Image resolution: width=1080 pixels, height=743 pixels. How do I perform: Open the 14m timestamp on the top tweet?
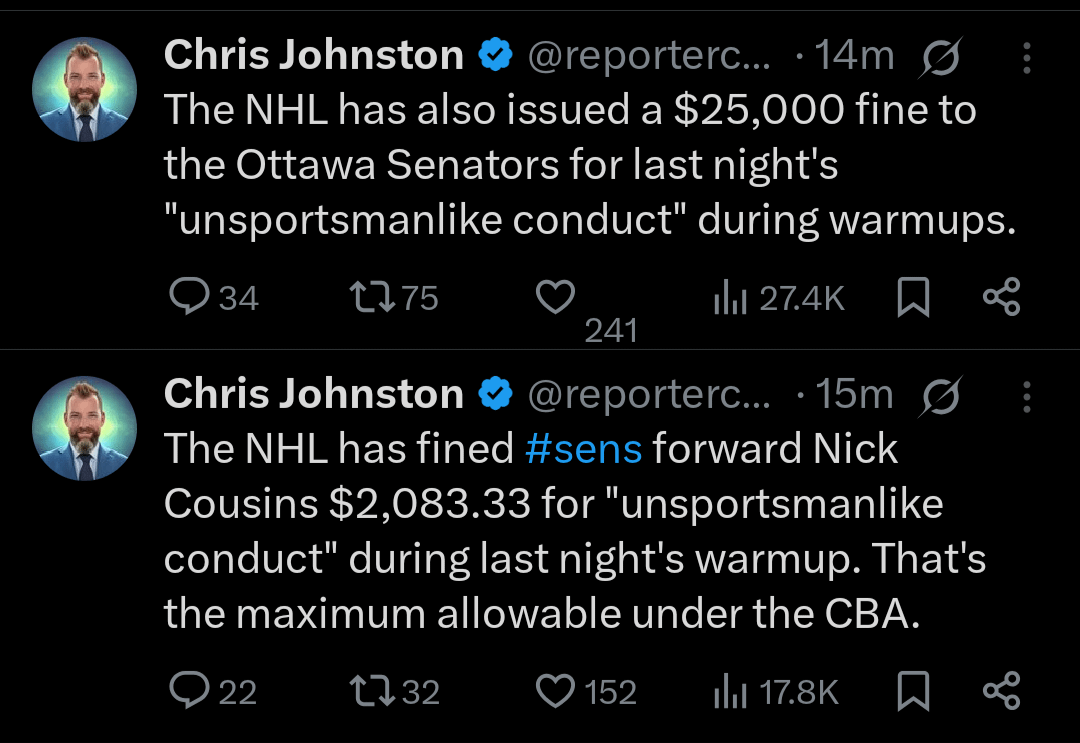(x=855, y=55)
